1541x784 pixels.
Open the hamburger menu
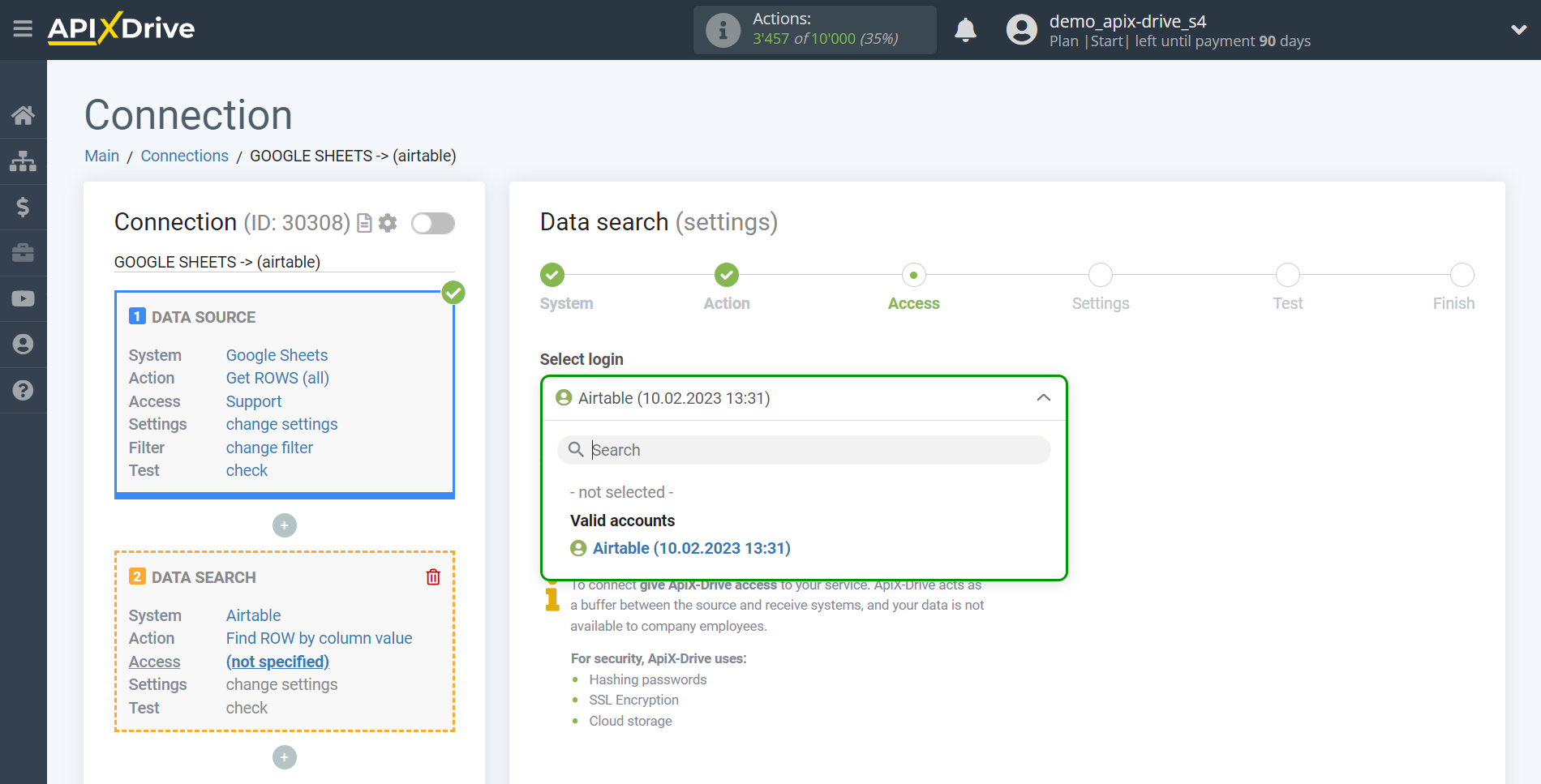(x=23, y=29)
